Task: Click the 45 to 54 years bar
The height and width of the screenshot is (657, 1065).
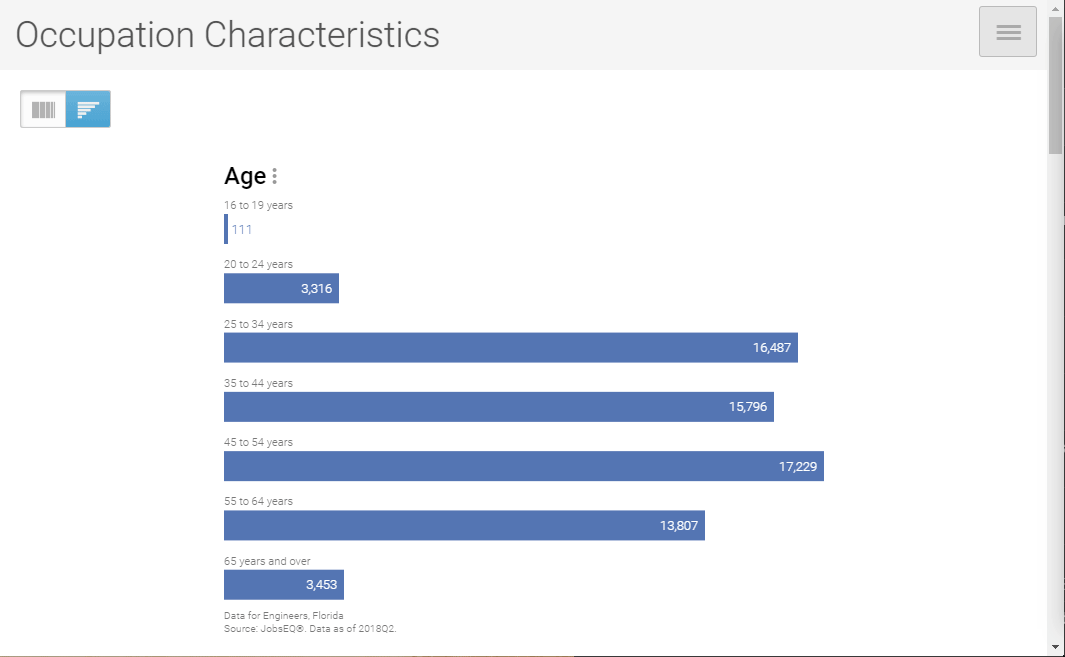Action: (524, 466)
